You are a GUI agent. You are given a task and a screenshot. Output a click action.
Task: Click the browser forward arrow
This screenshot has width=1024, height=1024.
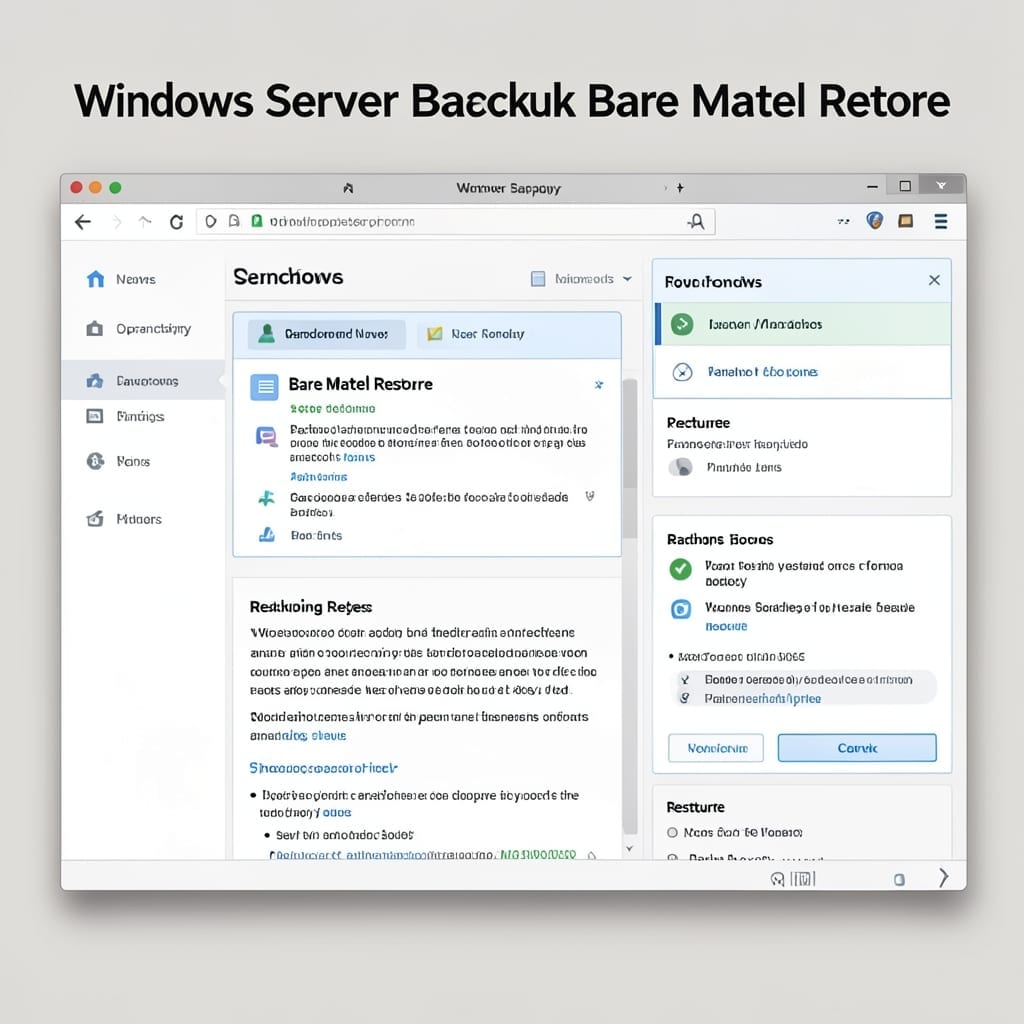118,222
